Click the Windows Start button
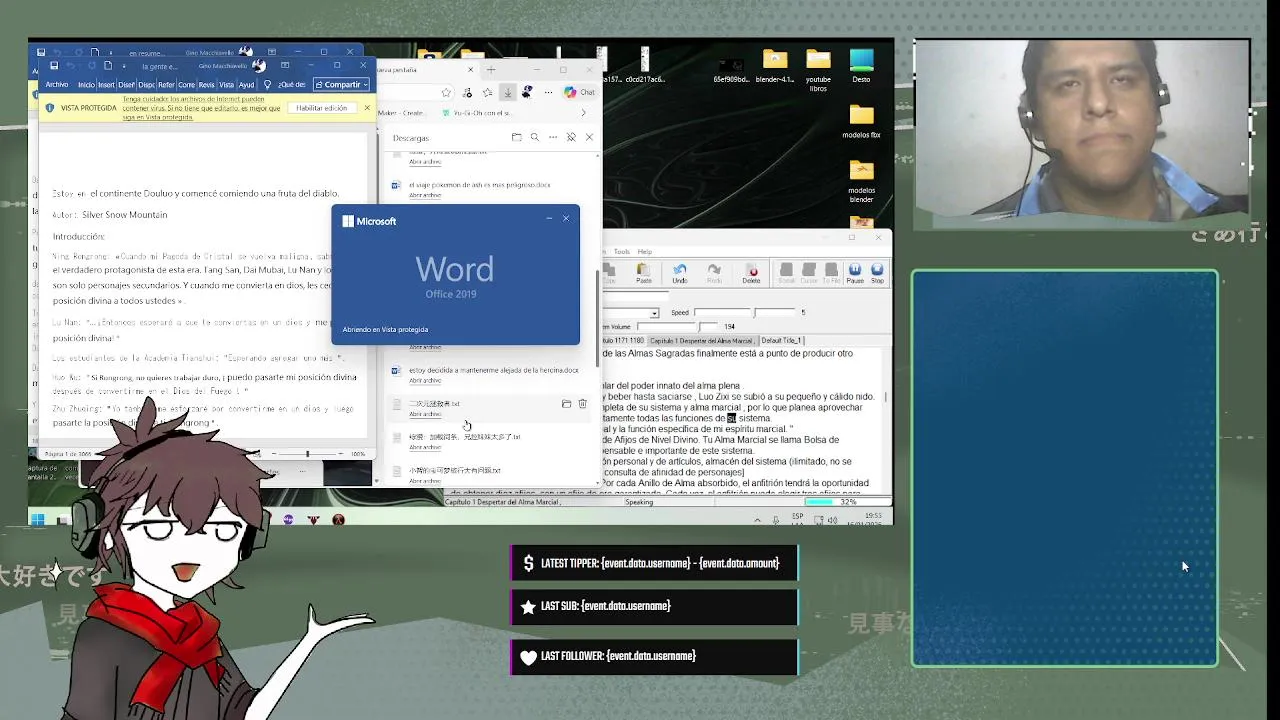 [x=38, y=520]
